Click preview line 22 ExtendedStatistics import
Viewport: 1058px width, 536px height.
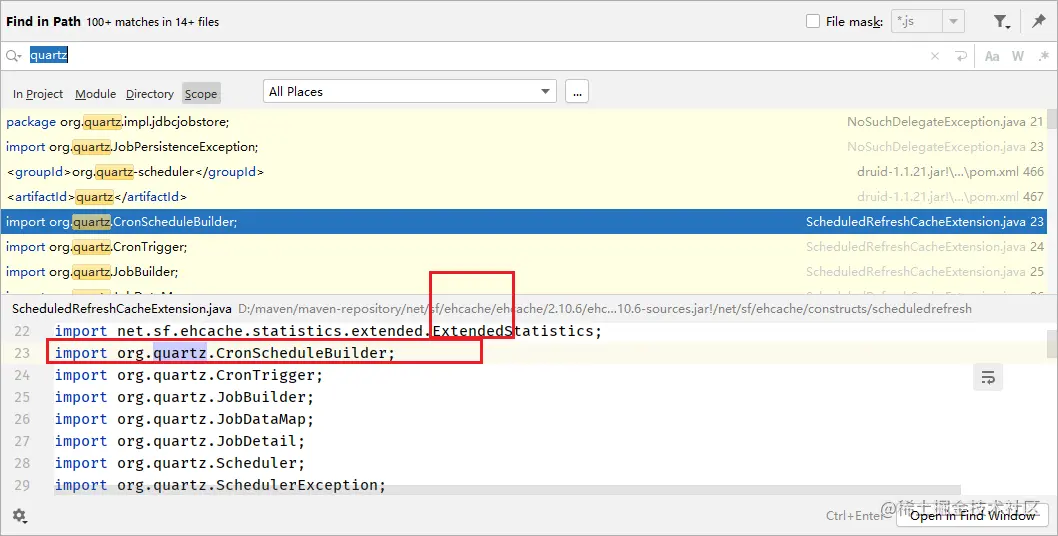pyautogui.click(x=328, y=331)
